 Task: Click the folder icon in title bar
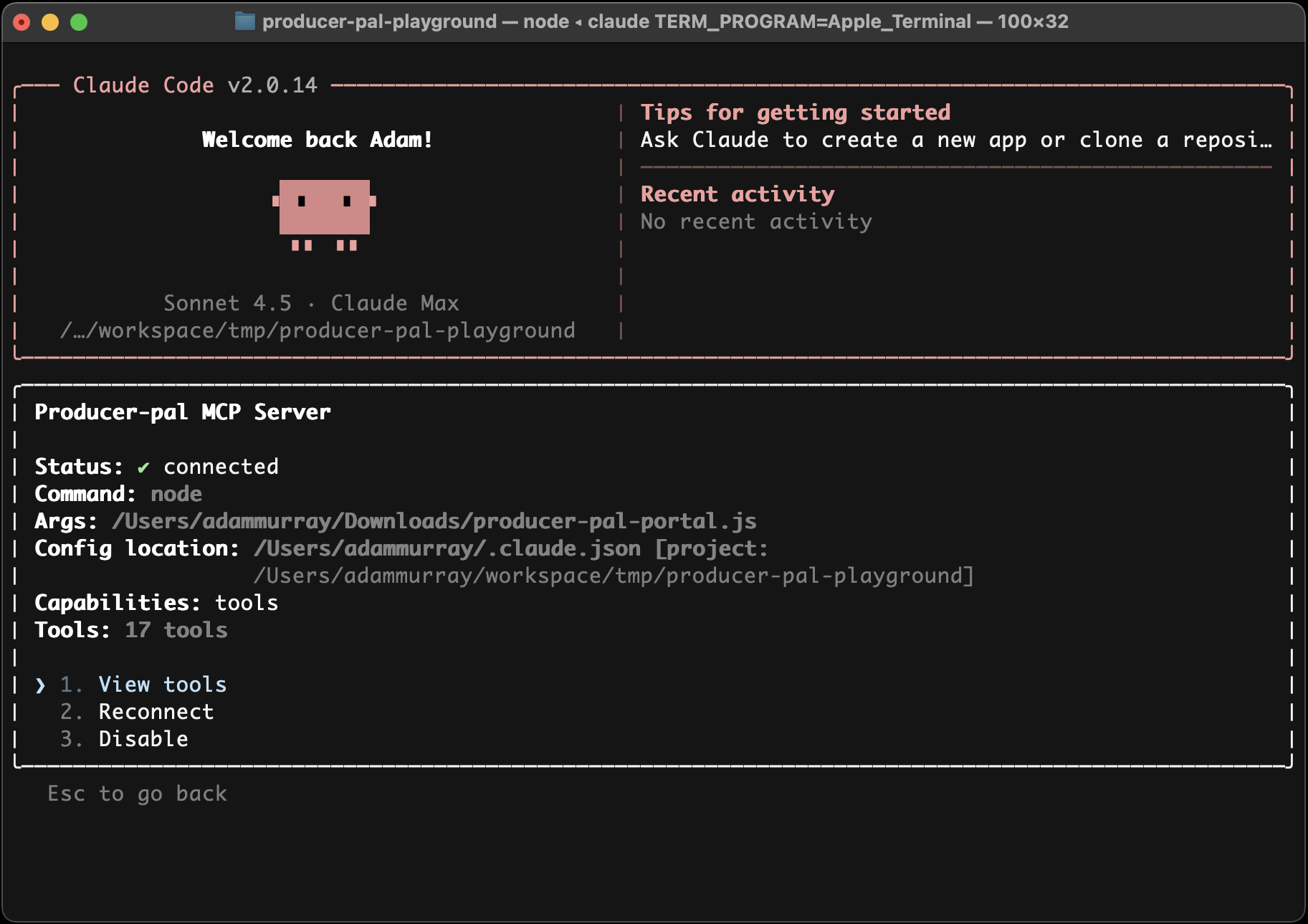(x=244, y=22)
